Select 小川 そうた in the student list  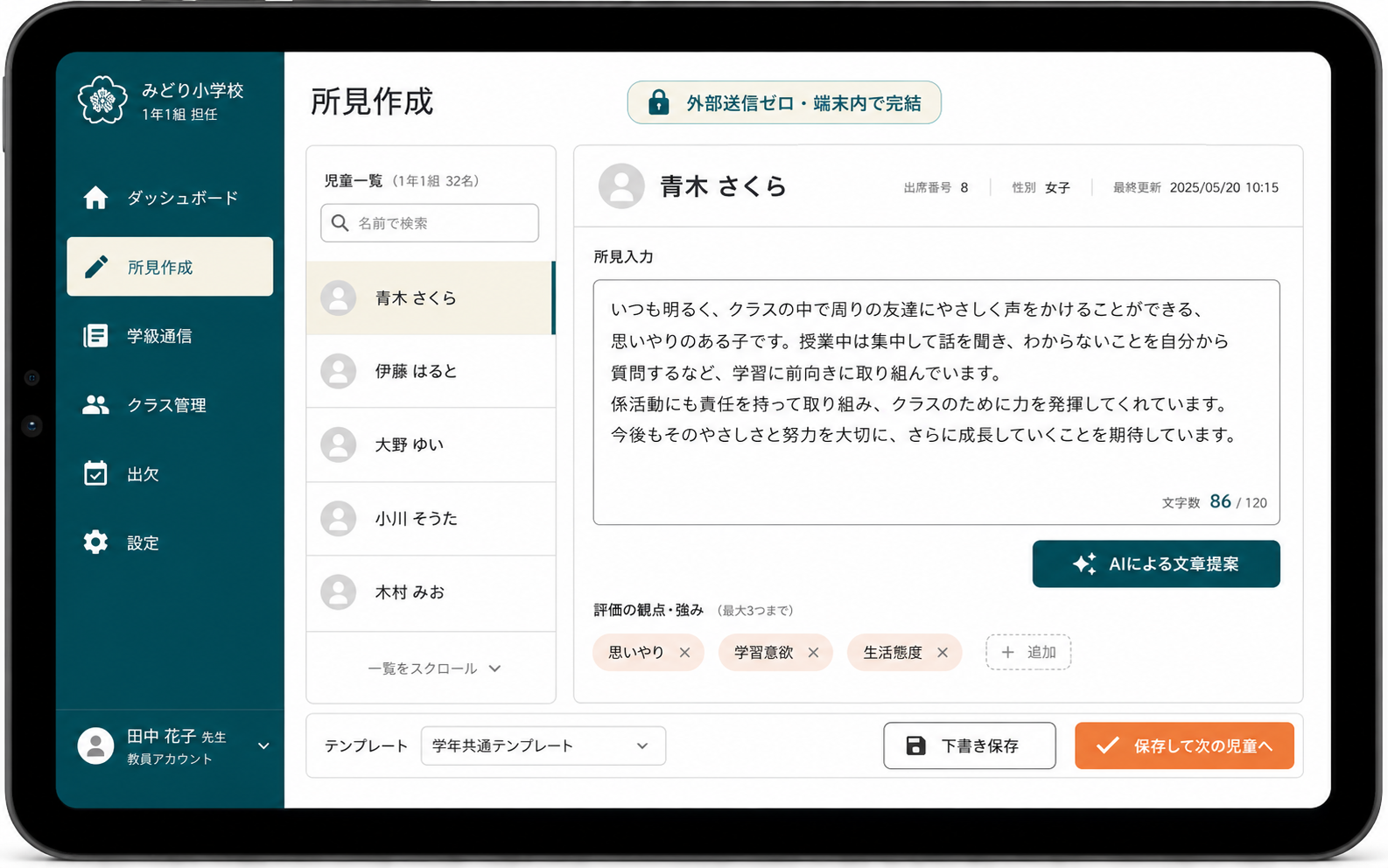click(431, 519)
